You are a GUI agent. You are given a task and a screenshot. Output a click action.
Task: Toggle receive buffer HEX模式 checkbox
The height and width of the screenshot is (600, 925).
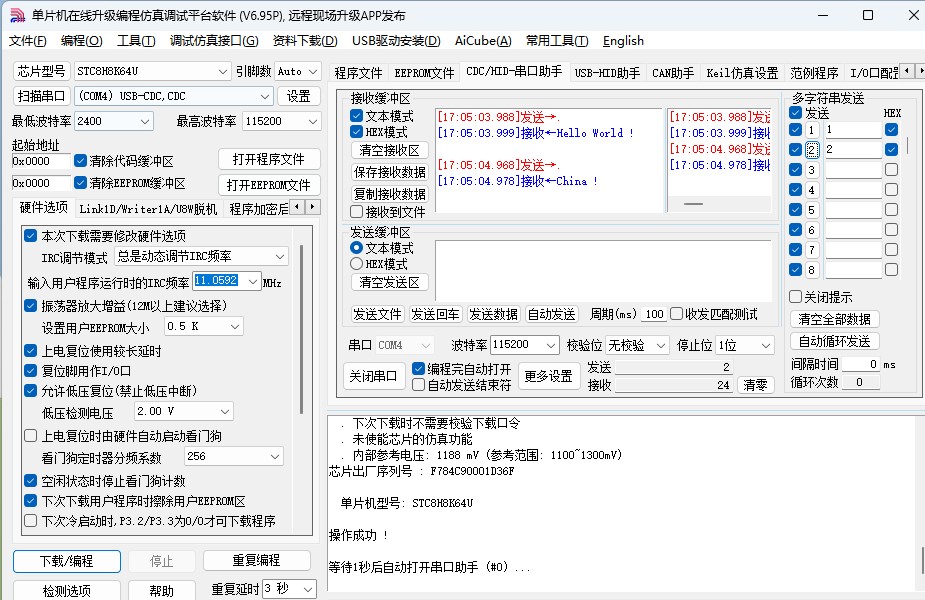(356, 132)
